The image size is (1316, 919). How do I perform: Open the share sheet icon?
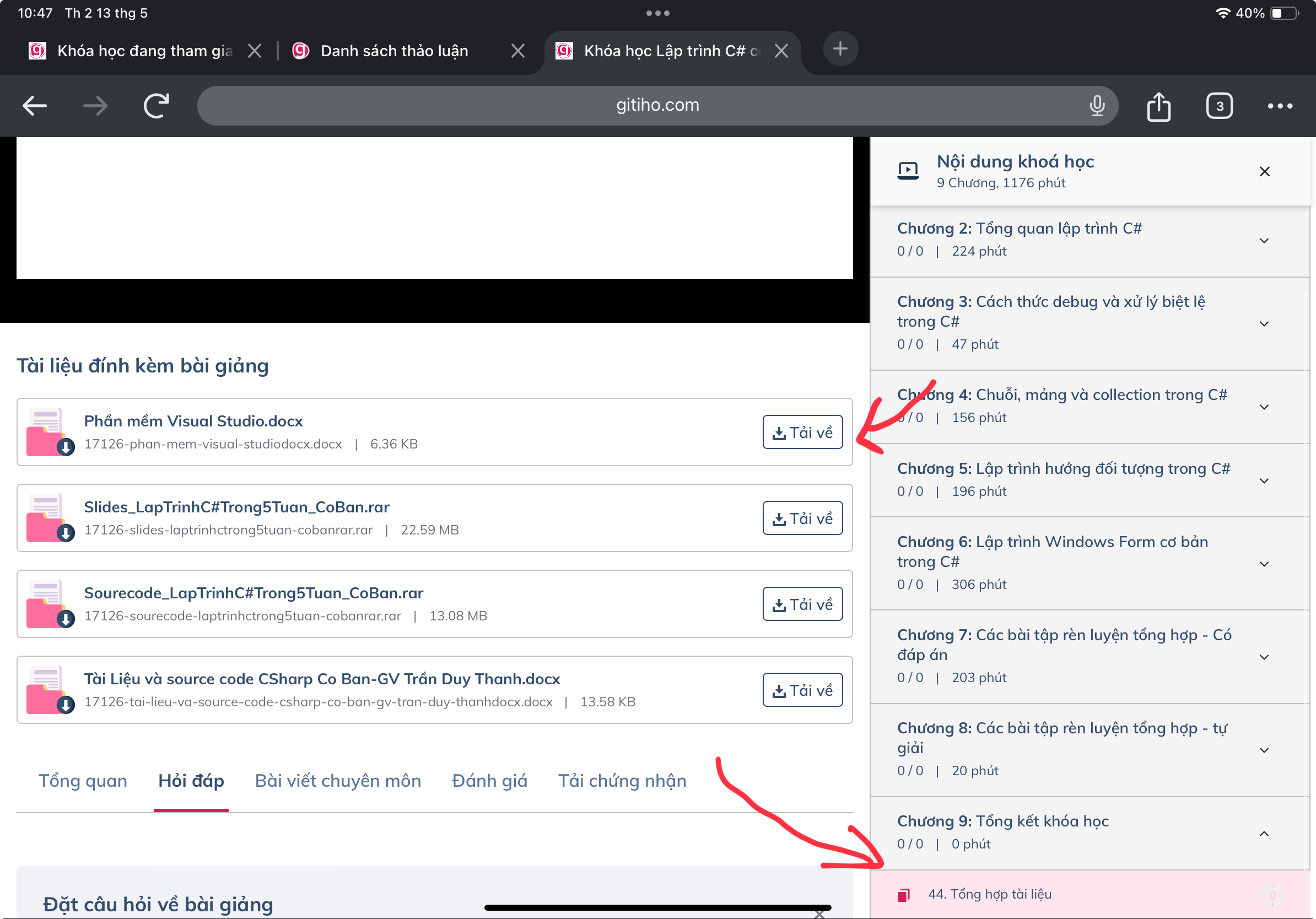(1158, 106)
